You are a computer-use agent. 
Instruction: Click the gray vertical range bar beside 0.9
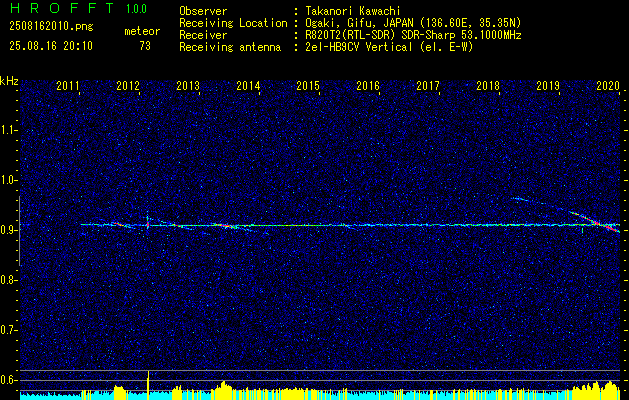[x=19, y=231]
